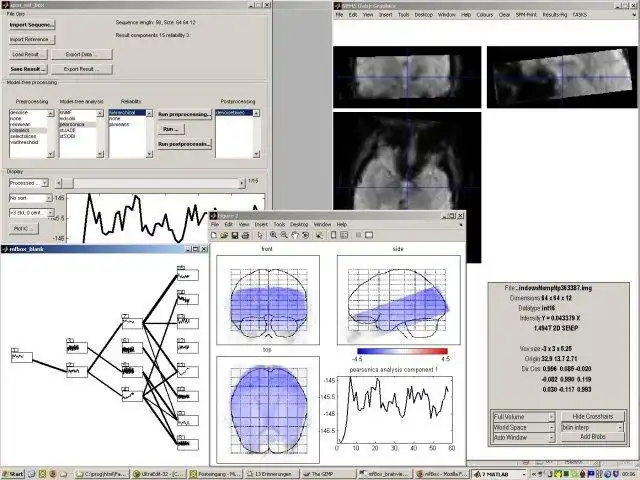The height and width of the screenshot is (480, 640).
Task: Click the axial brain slice in SPM Graphics
Action: 407,187
